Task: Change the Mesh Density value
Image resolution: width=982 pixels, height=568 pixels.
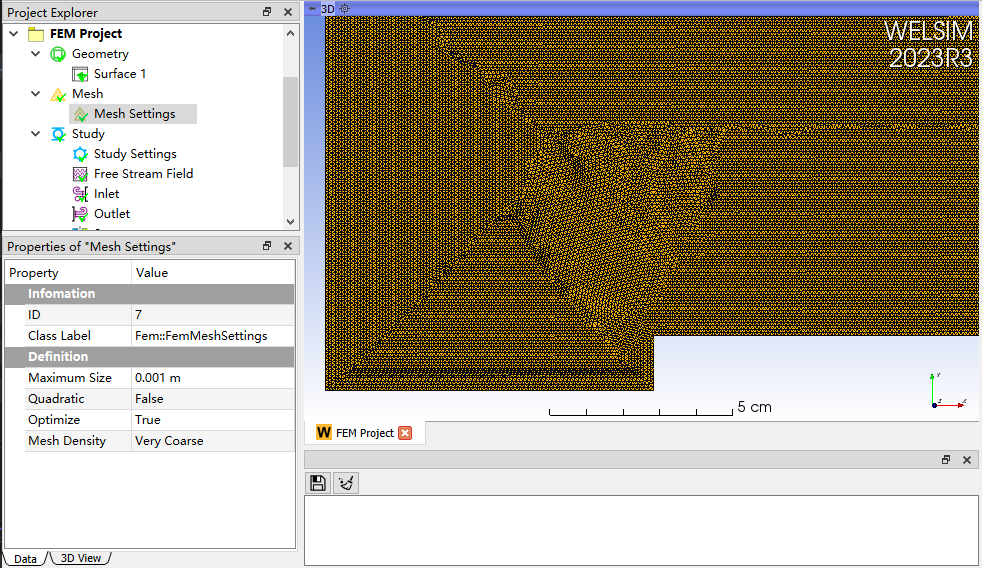Action: point(212,441)
